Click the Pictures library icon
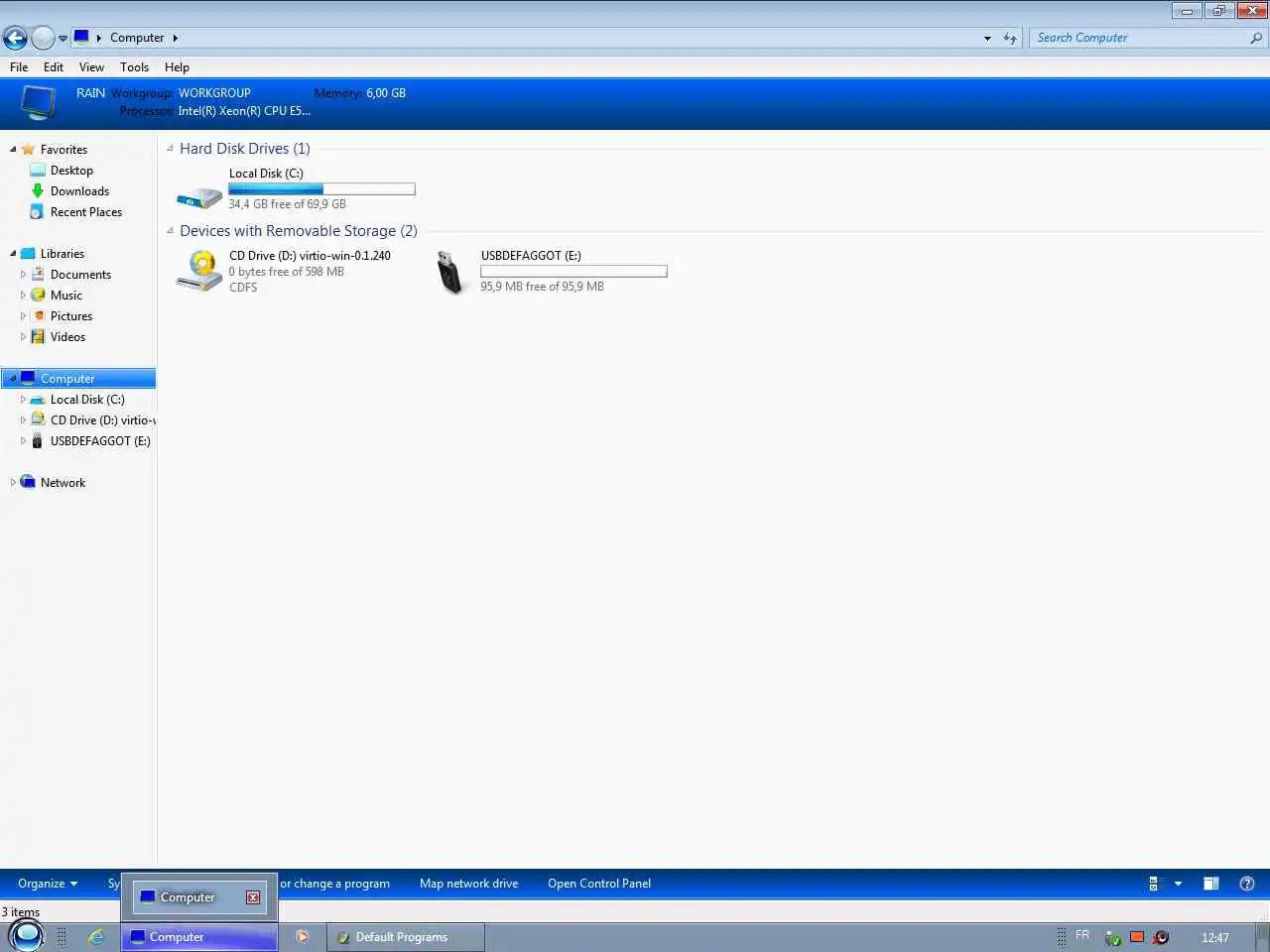This screenshot has width=1270, height=952. tap(38, 316)
